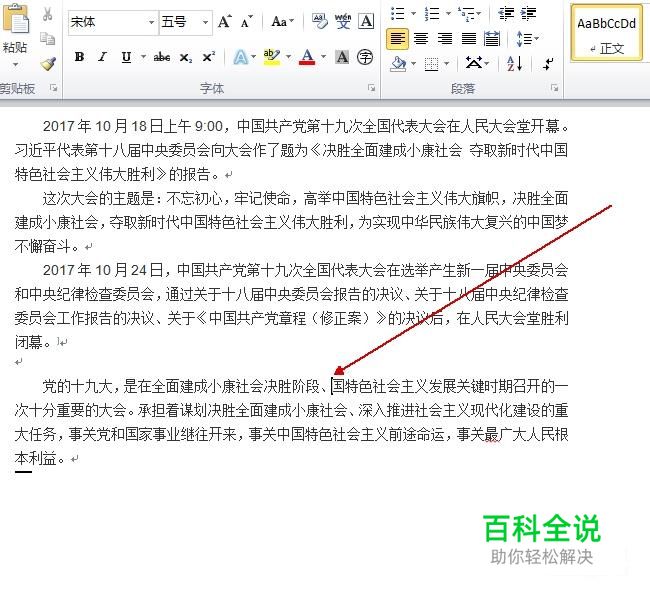Toggle character shading A icon
650x600 pixels.
(x=342, y=57)
